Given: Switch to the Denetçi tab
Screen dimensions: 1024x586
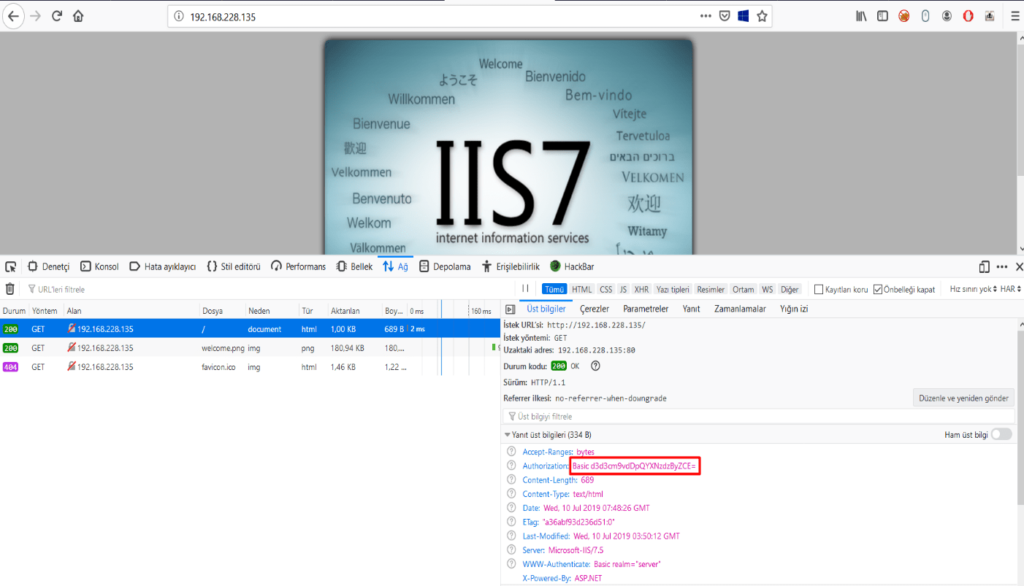Looking at the screenshot, I should pos(49,267).
